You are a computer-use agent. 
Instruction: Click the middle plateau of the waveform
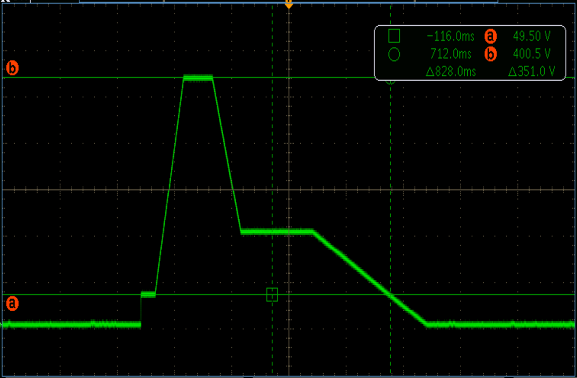coord(277,232)
